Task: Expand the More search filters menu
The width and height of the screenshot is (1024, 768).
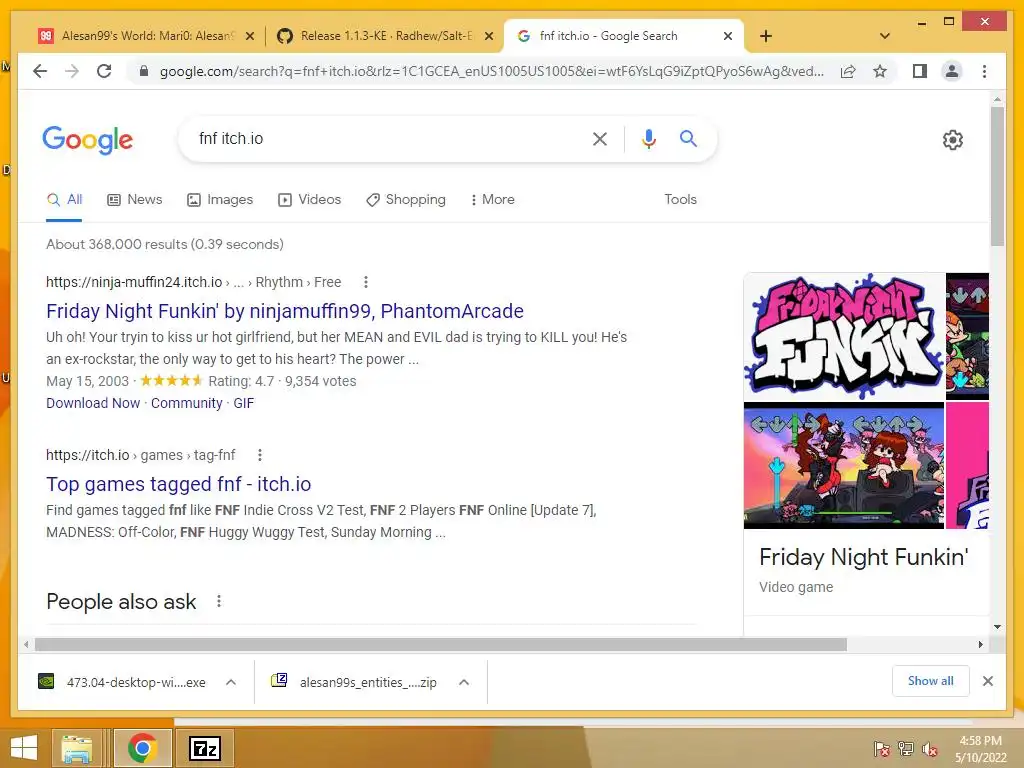Action: [x=492, y=199]
